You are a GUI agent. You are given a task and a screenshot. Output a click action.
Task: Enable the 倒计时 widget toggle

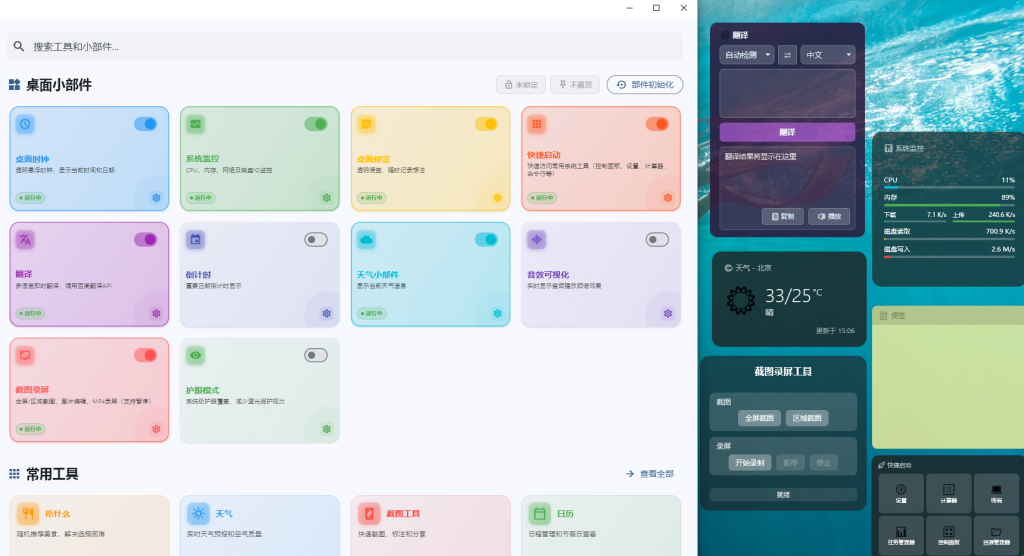point(316,240)
